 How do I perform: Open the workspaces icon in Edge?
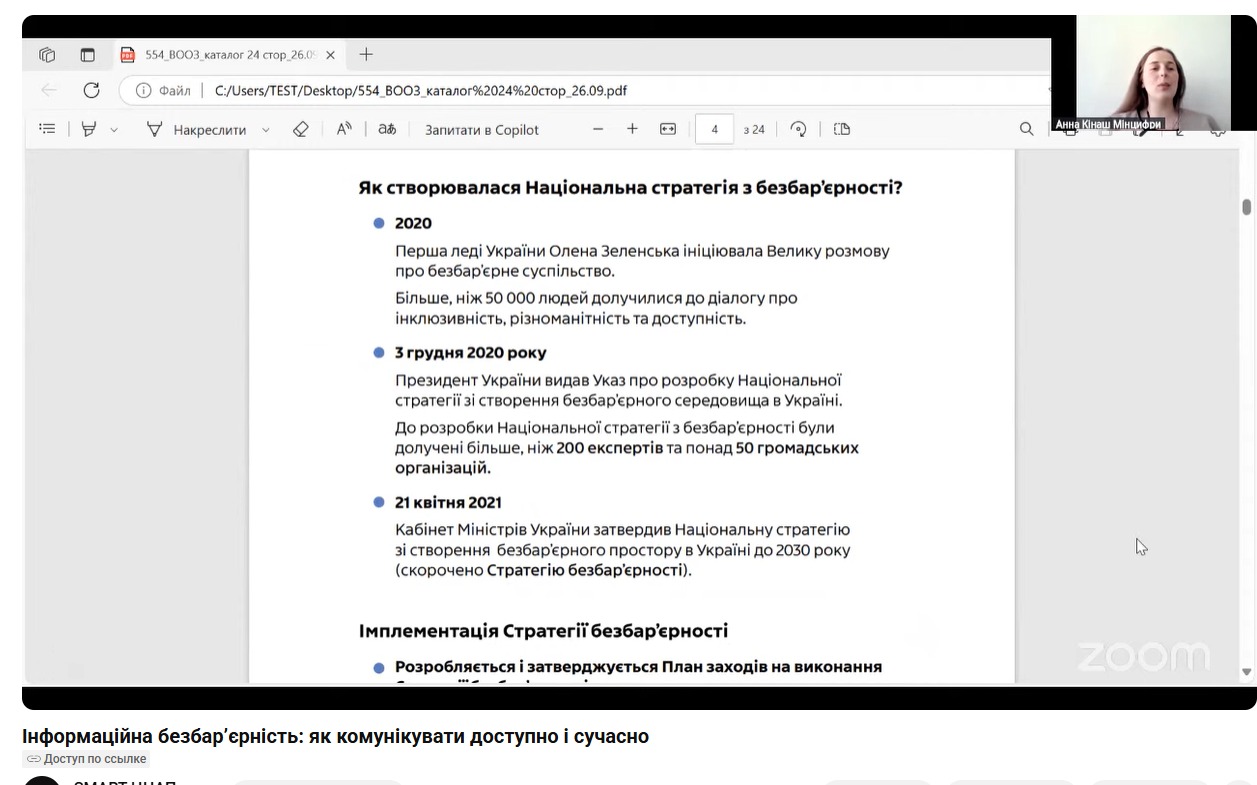click(x=47, y=55)
